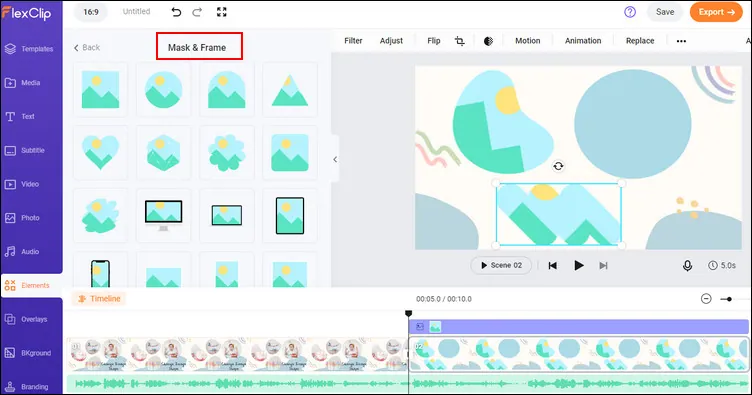The width and height of the screenshot is (752, 395).
Task: Open more options three-dot menu
Action: pos(681,41)
